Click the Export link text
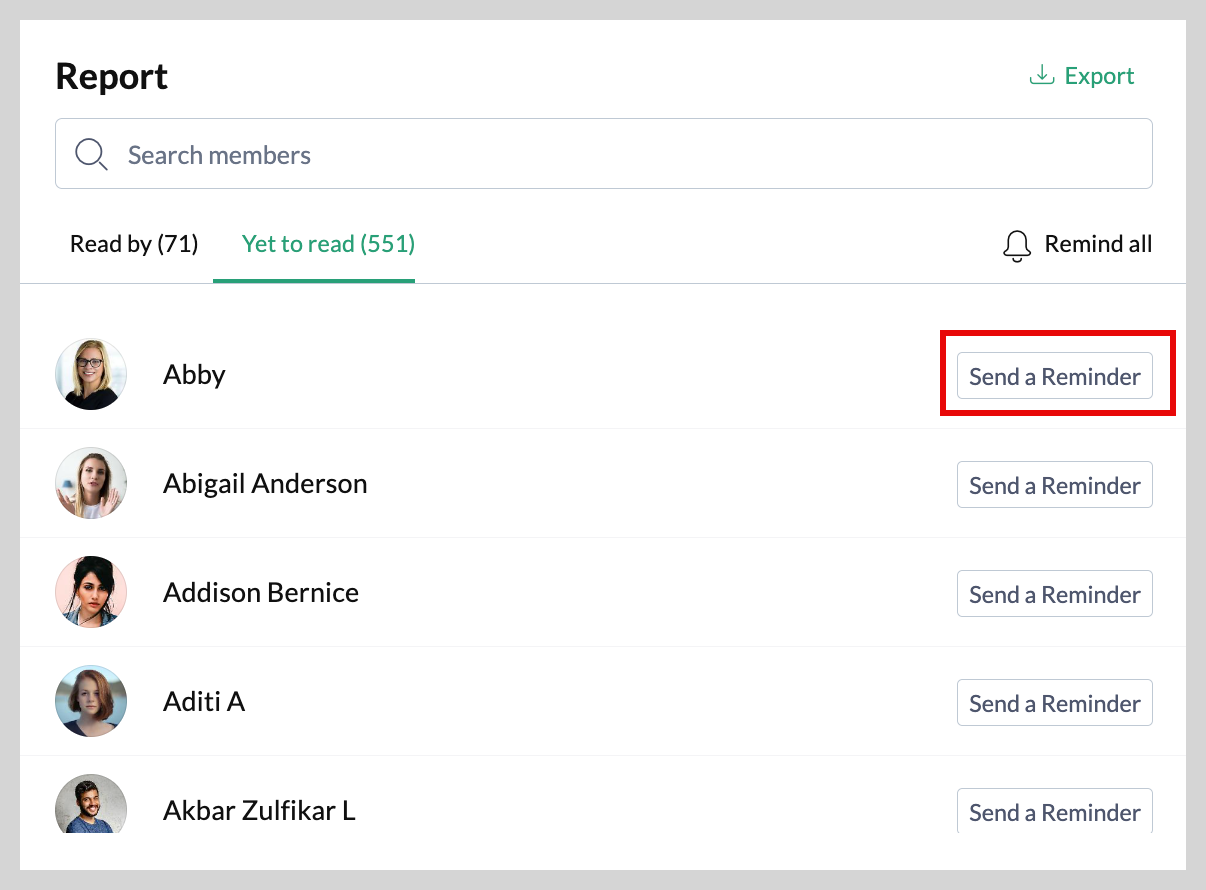 pos(1099,76)
